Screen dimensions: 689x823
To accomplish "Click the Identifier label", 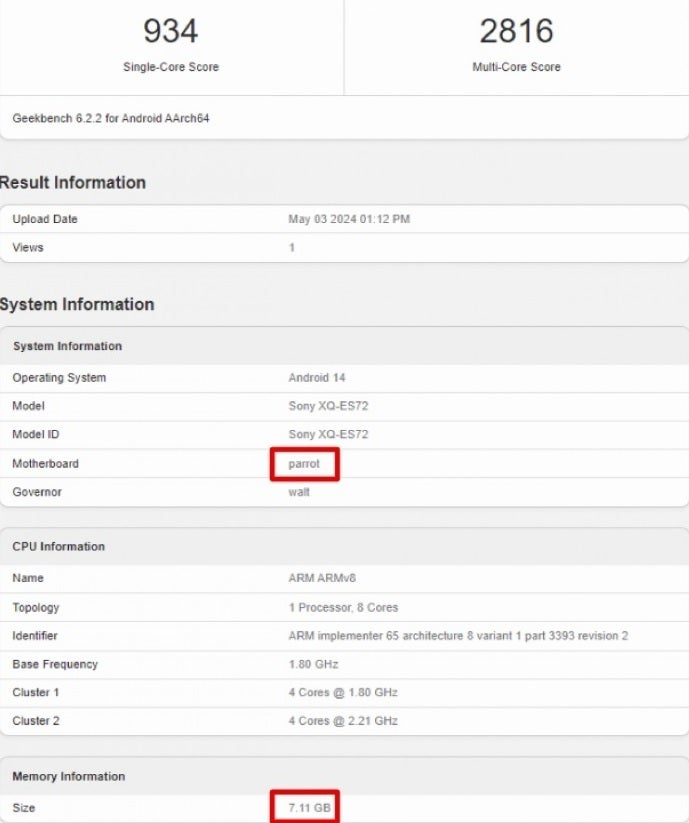I will tap(35, 636).
